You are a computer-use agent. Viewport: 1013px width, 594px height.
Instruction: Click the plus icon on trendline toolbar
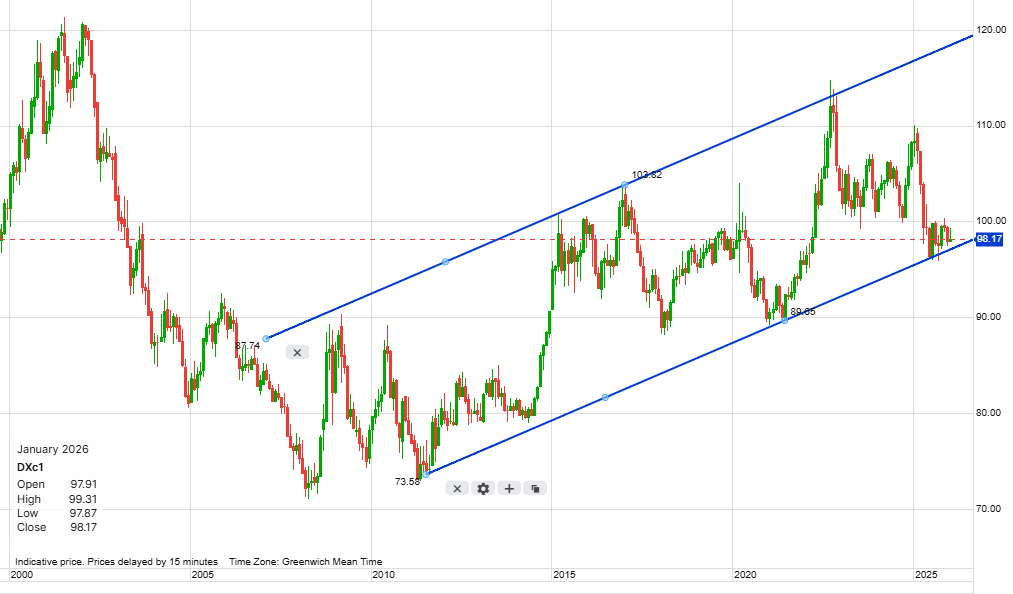[x=509, y=488]
